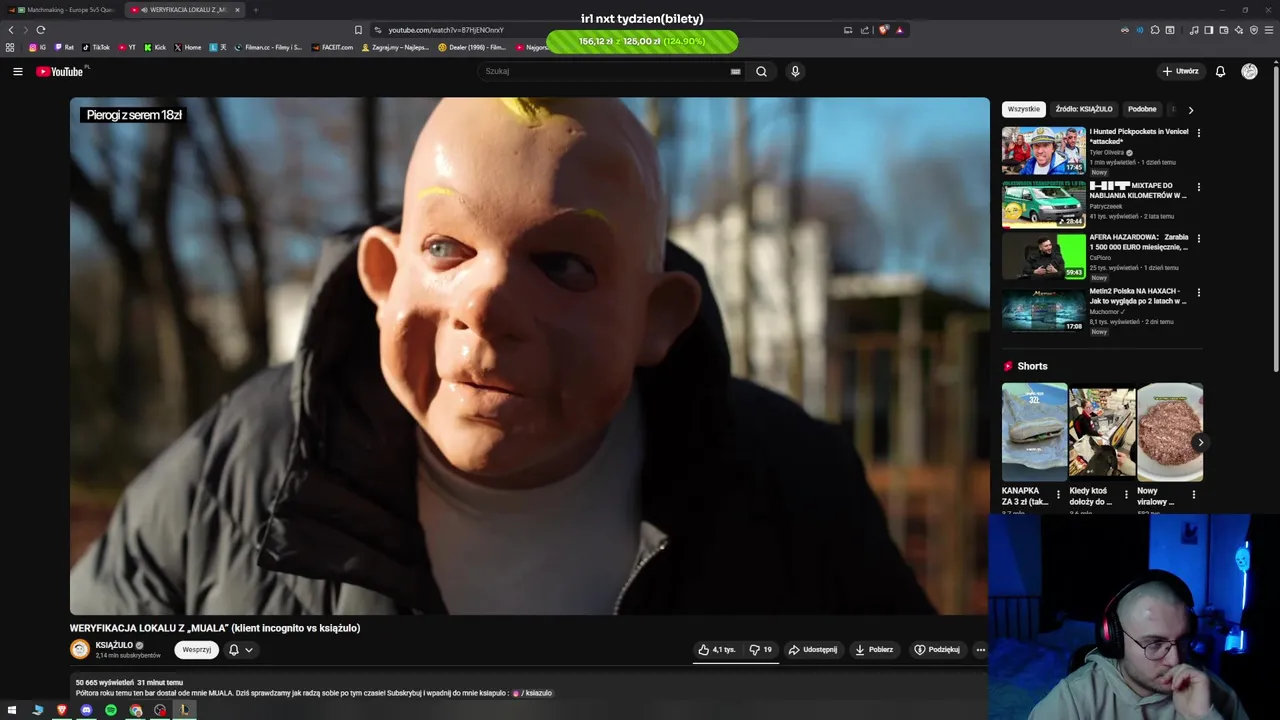Open options for HIT MIXTAPE video
Screen dimensions: 1280x720
[1198, 186]
